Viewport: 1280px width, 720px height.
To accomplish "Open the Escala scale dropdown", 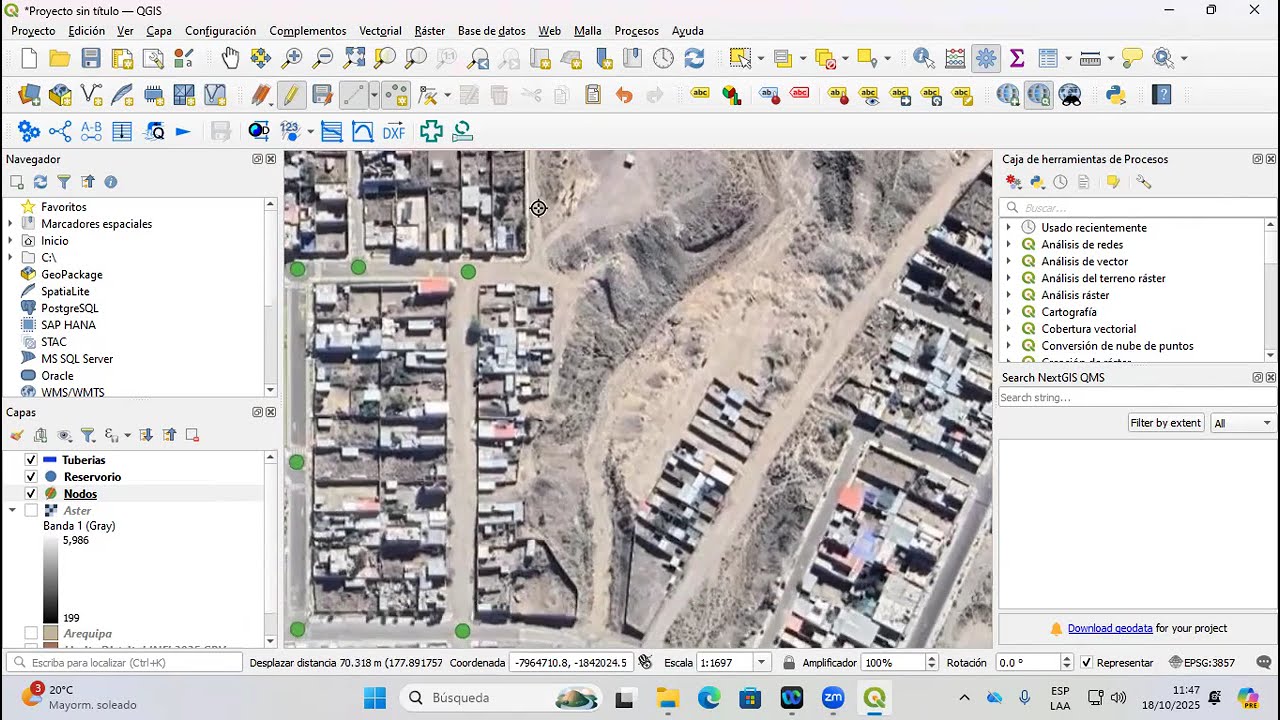I will pos(762,663).
